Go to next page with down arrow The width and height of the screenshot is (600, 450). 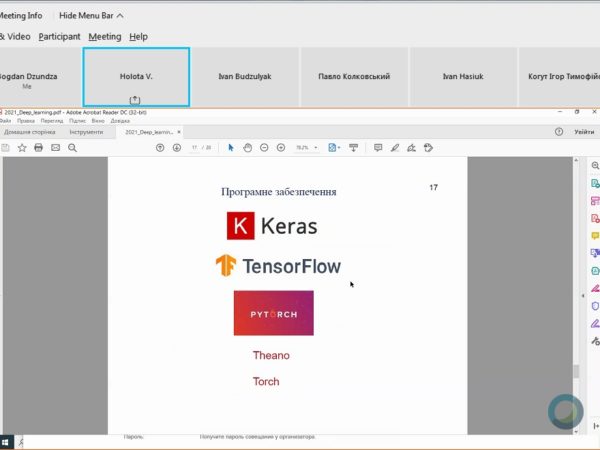177,147
